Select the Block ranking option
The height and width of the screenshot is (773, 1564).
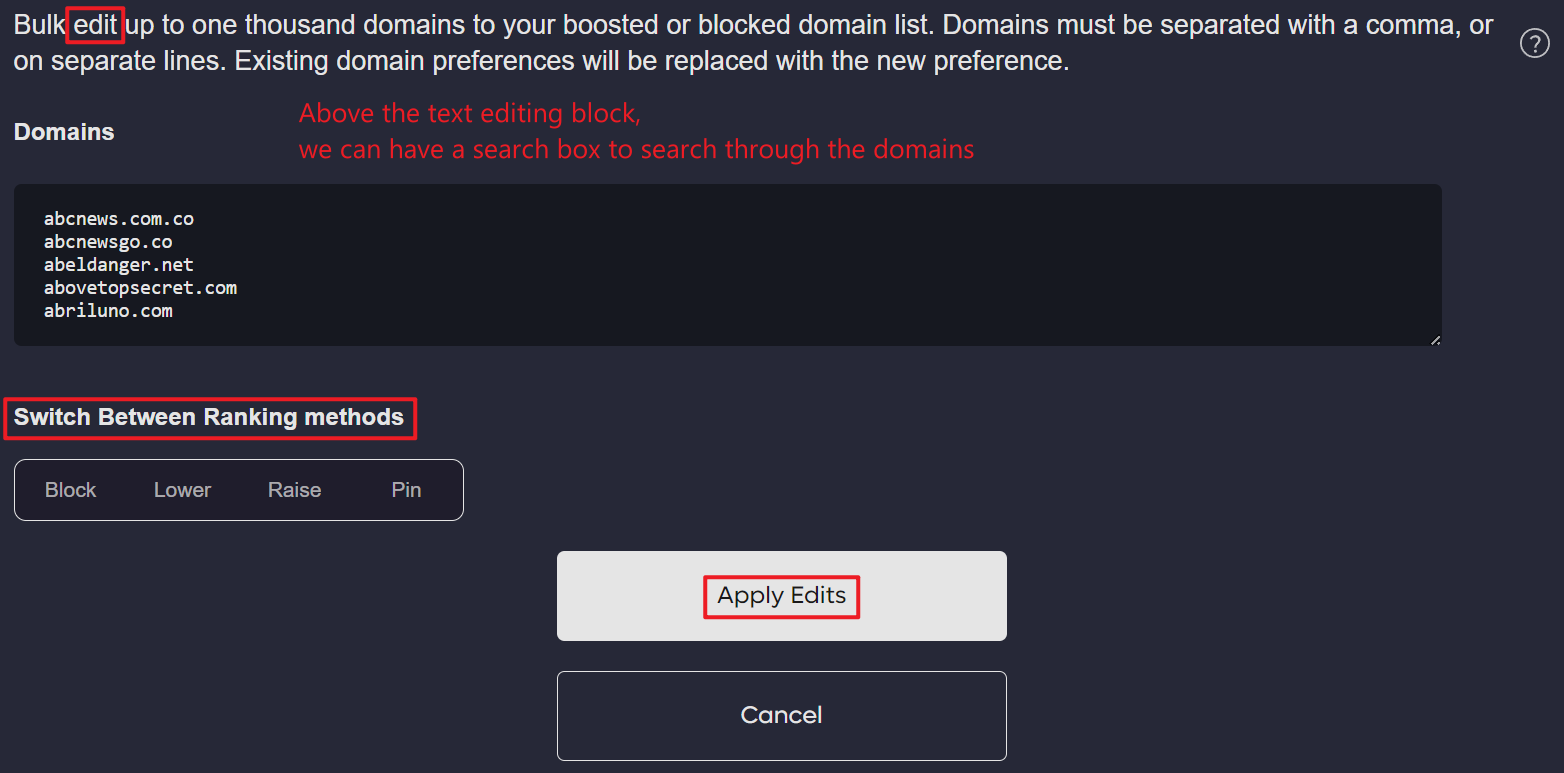[x=71, y=490]
